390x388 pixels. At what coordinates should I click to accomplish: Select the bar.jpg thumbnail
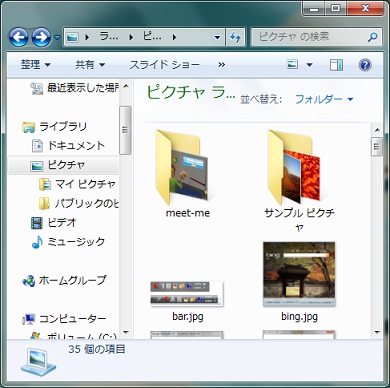point(187,293)
